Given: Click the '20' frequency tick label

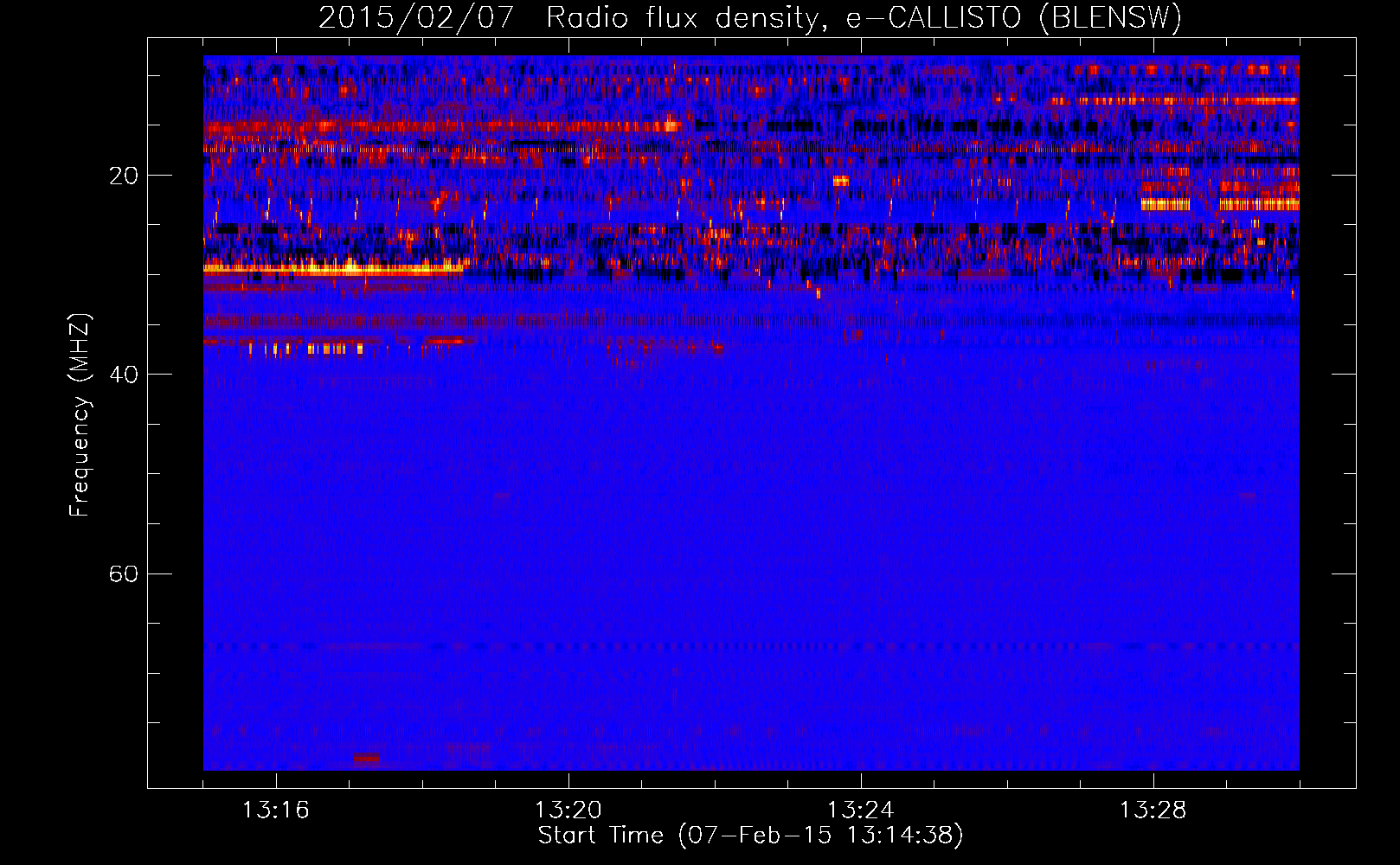Looking at the screenshot, I should click(124, 176).
